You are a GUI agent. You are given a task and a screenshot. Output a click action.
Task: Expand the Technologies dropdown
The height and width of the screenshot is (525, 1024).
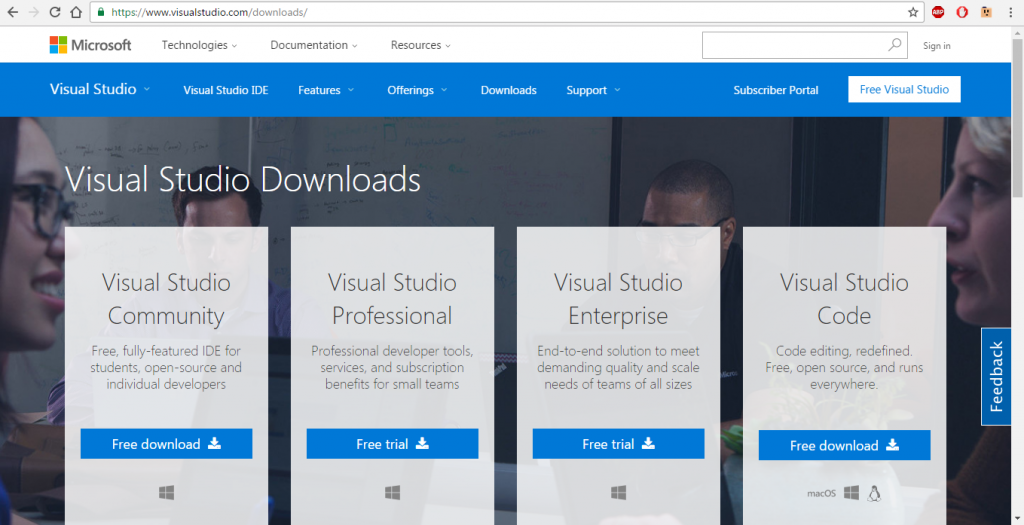coord(199,45)
